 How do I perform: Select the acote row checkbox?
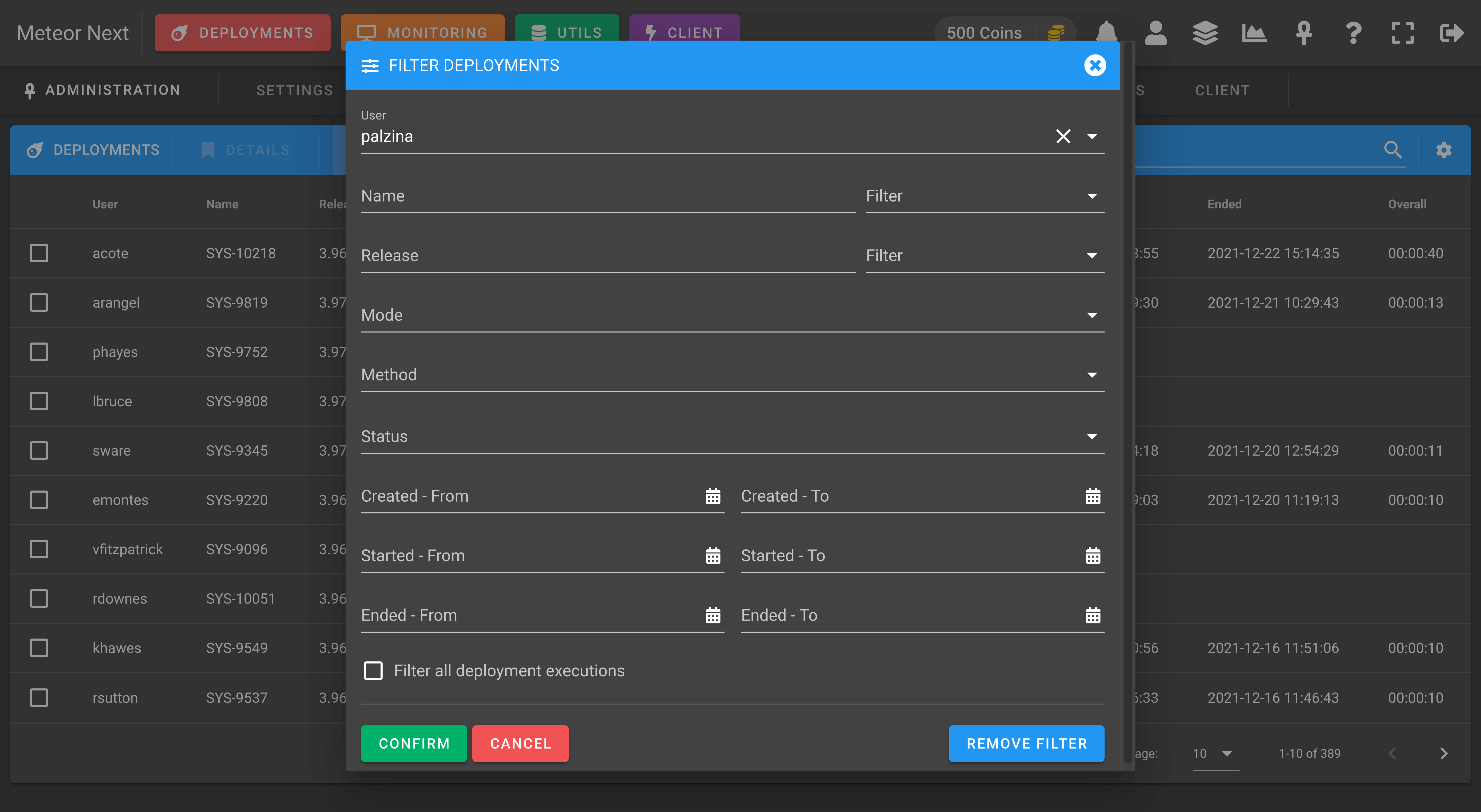pyautogui.click(x=39, y=253)
